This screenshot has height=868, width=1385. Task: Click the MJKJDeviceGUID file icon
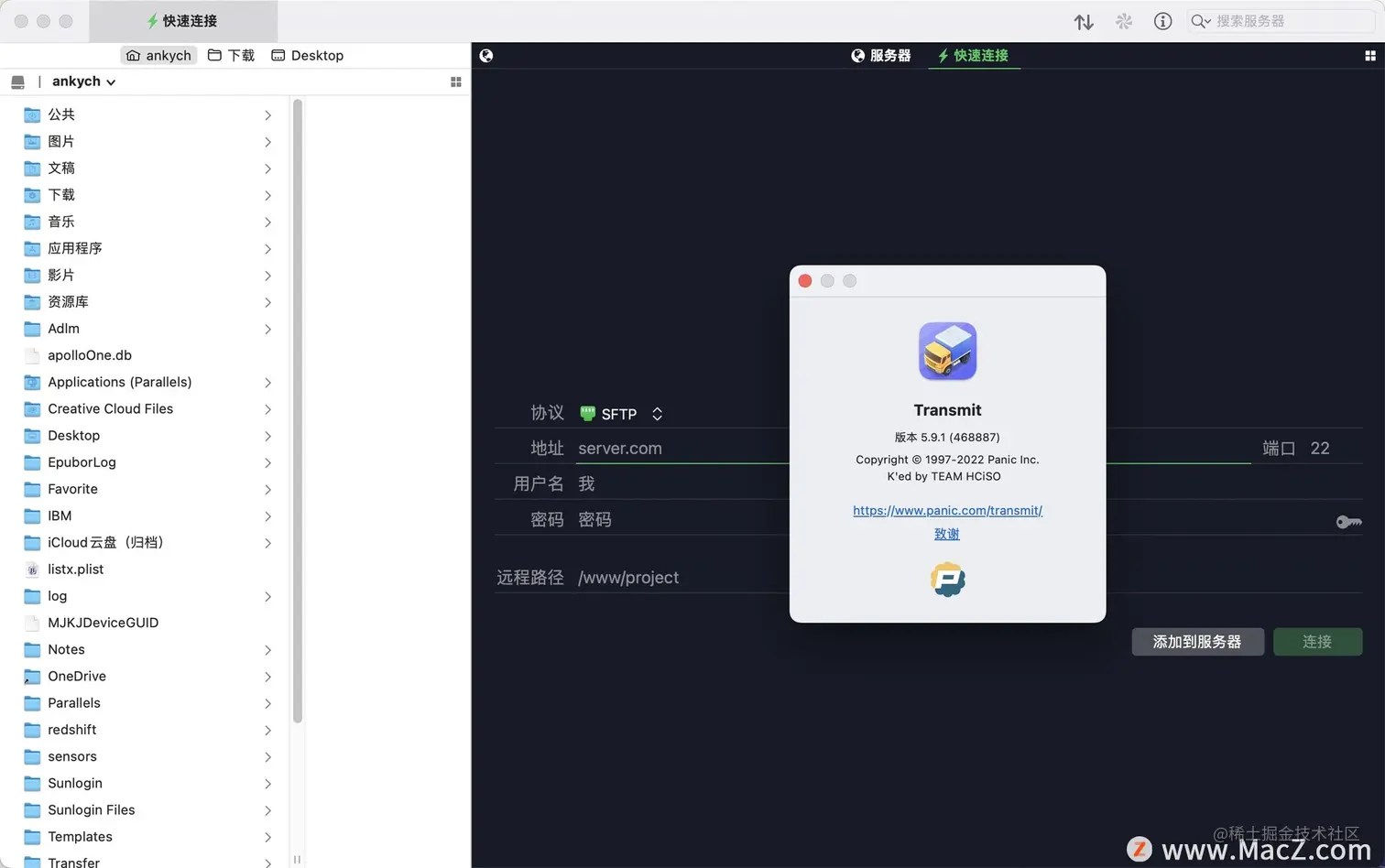[32, 623]
